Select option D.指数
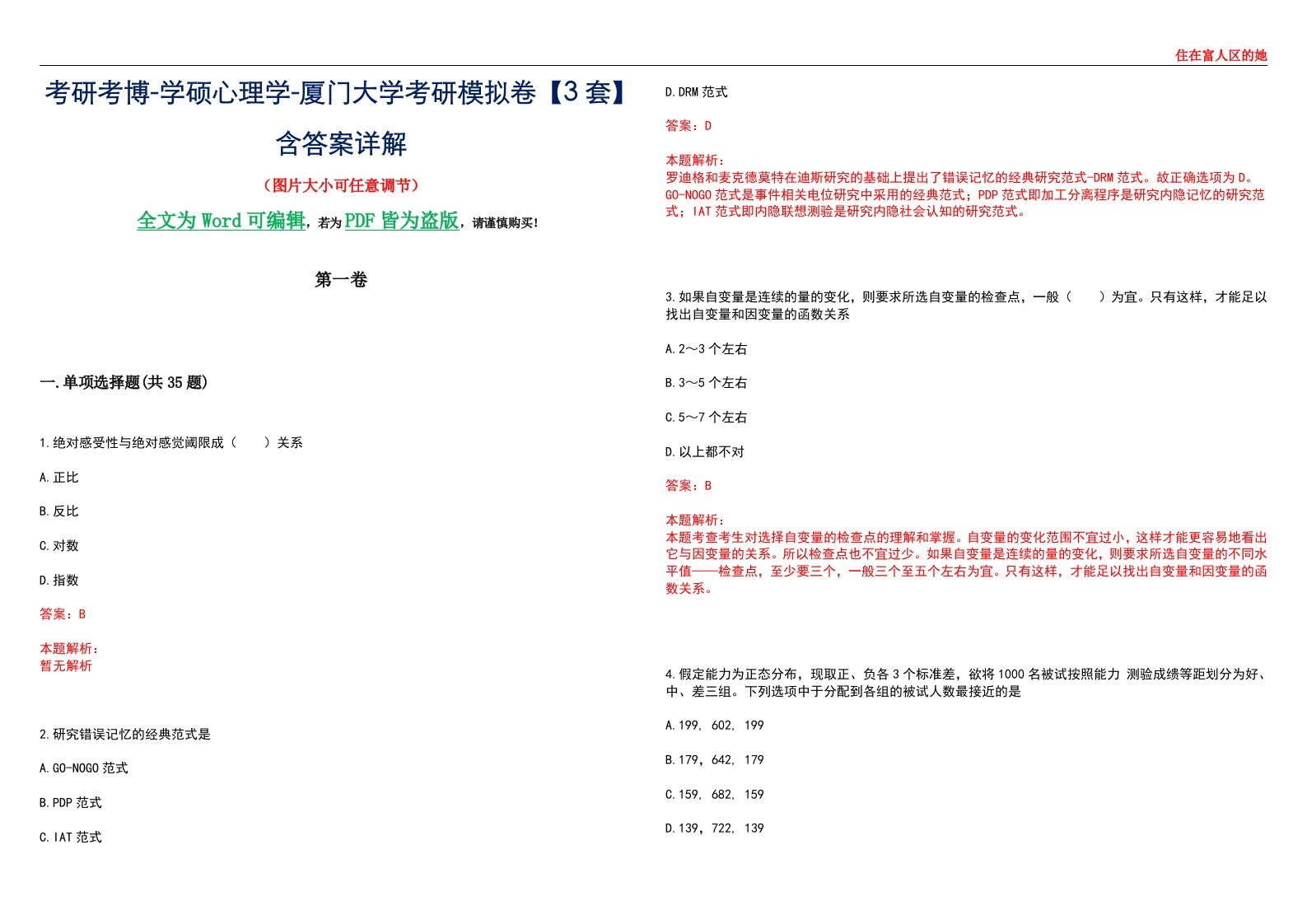Screen dimensions: 1307x924 [59, 581]
